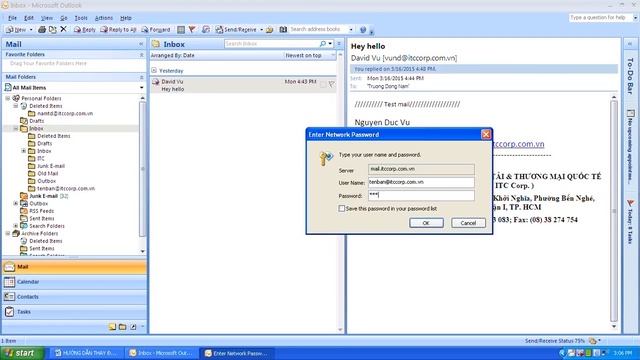The width and height of the screenshot is (640, 360).
Task: Open the address book search dropdown arrow
Action: (x=351, y=29)
